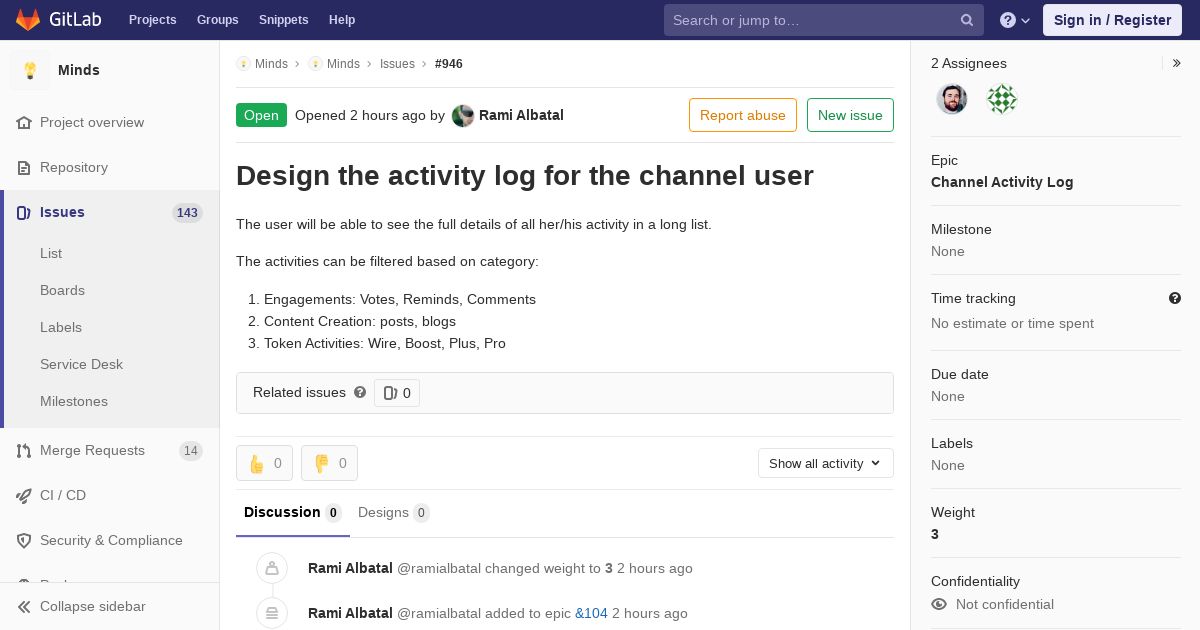Open the Groups menu
The image size is (1200, 630).
pos(218,20)
